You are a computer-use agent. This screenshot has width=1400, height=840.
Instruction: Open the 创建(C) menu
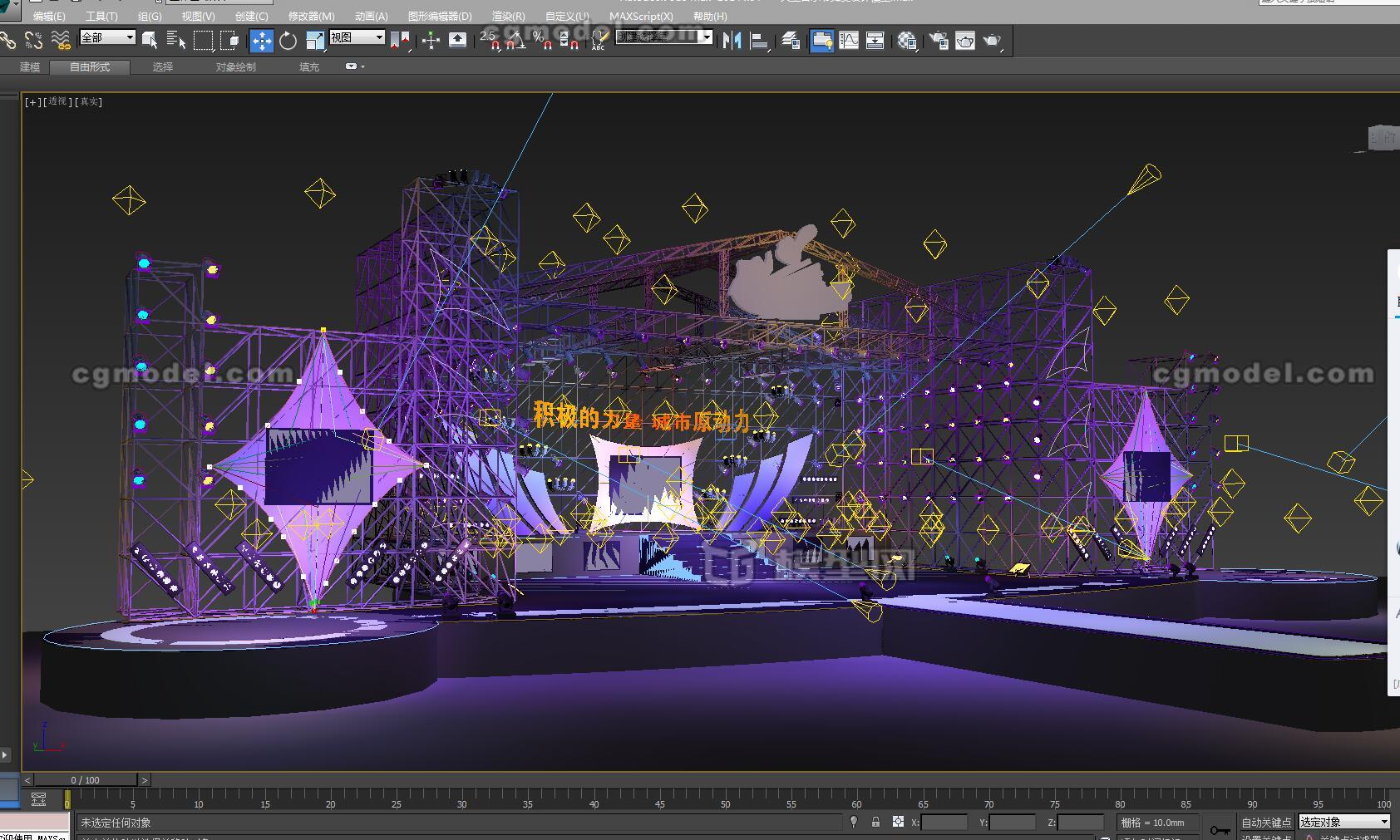(x=252, y=16)
